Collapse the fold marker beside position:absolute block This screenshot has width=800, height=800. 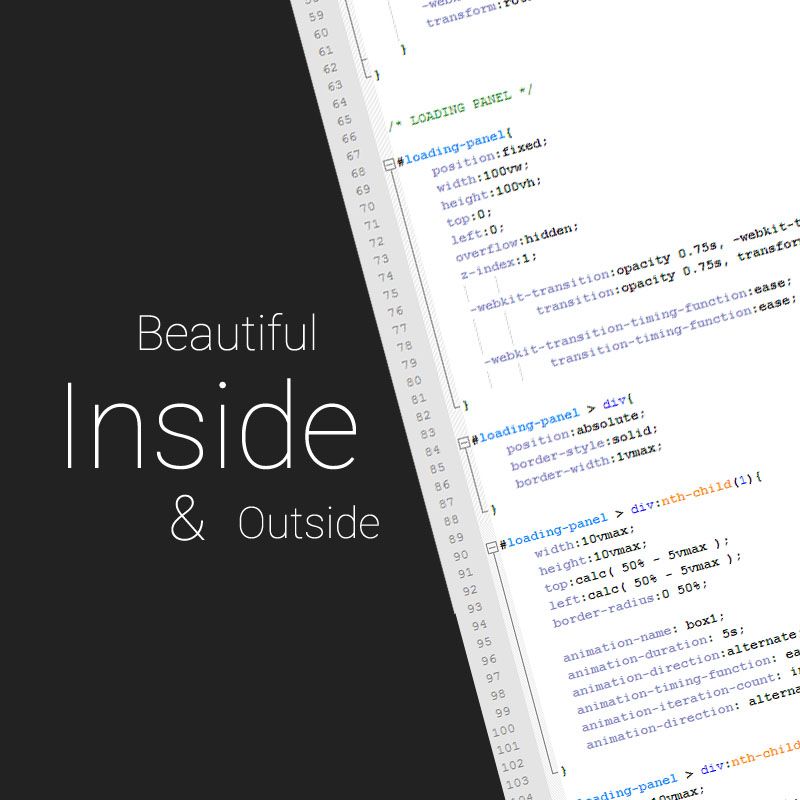click(463, 441)
